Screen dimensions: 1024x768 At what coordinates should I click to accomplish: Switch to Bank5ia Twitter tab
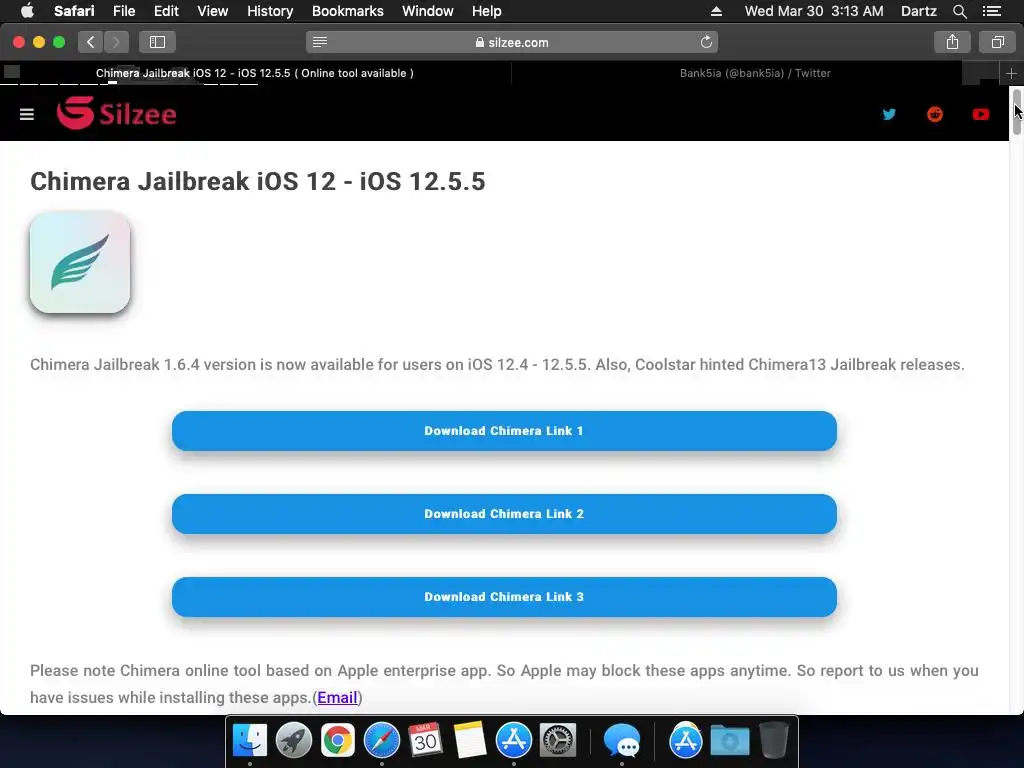pos(755,73)
